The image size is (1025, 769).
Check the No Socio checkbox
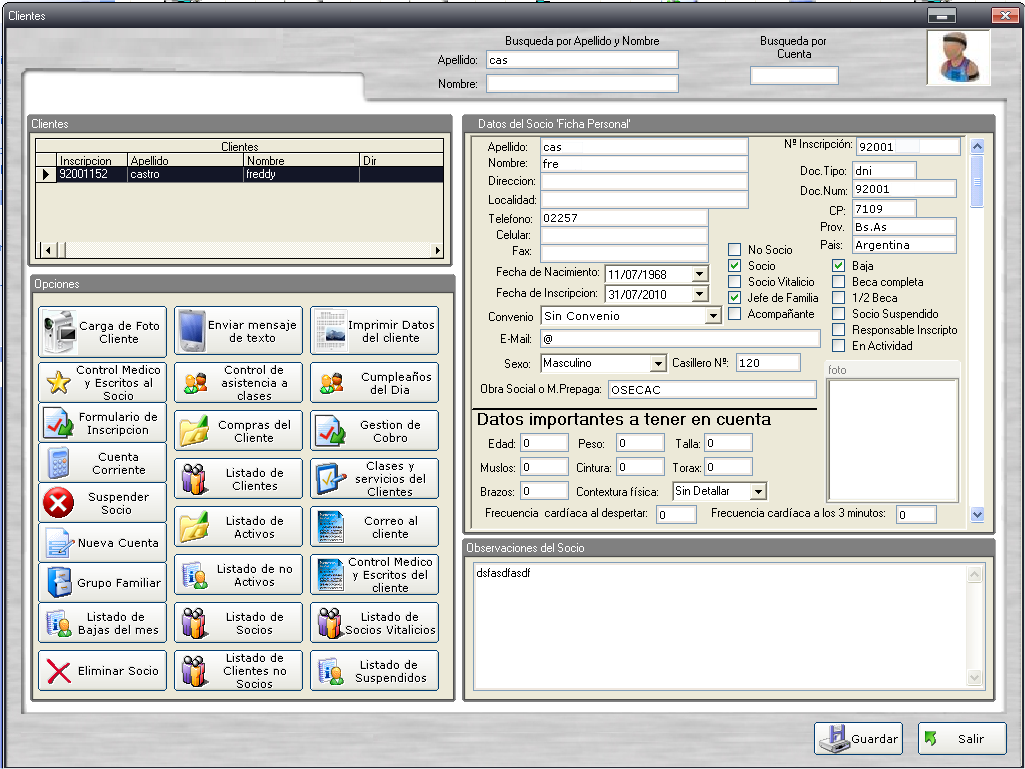click(735, 250)
